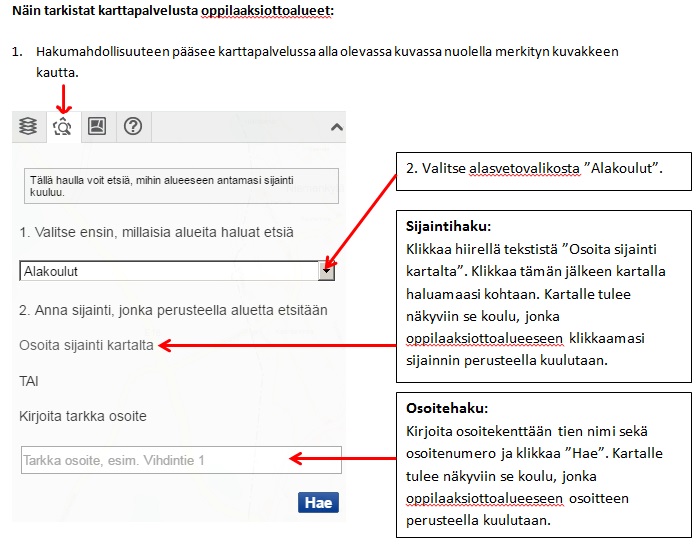Select the area search magnifier icon
The image size is (699, 544).
pos(63,127)
